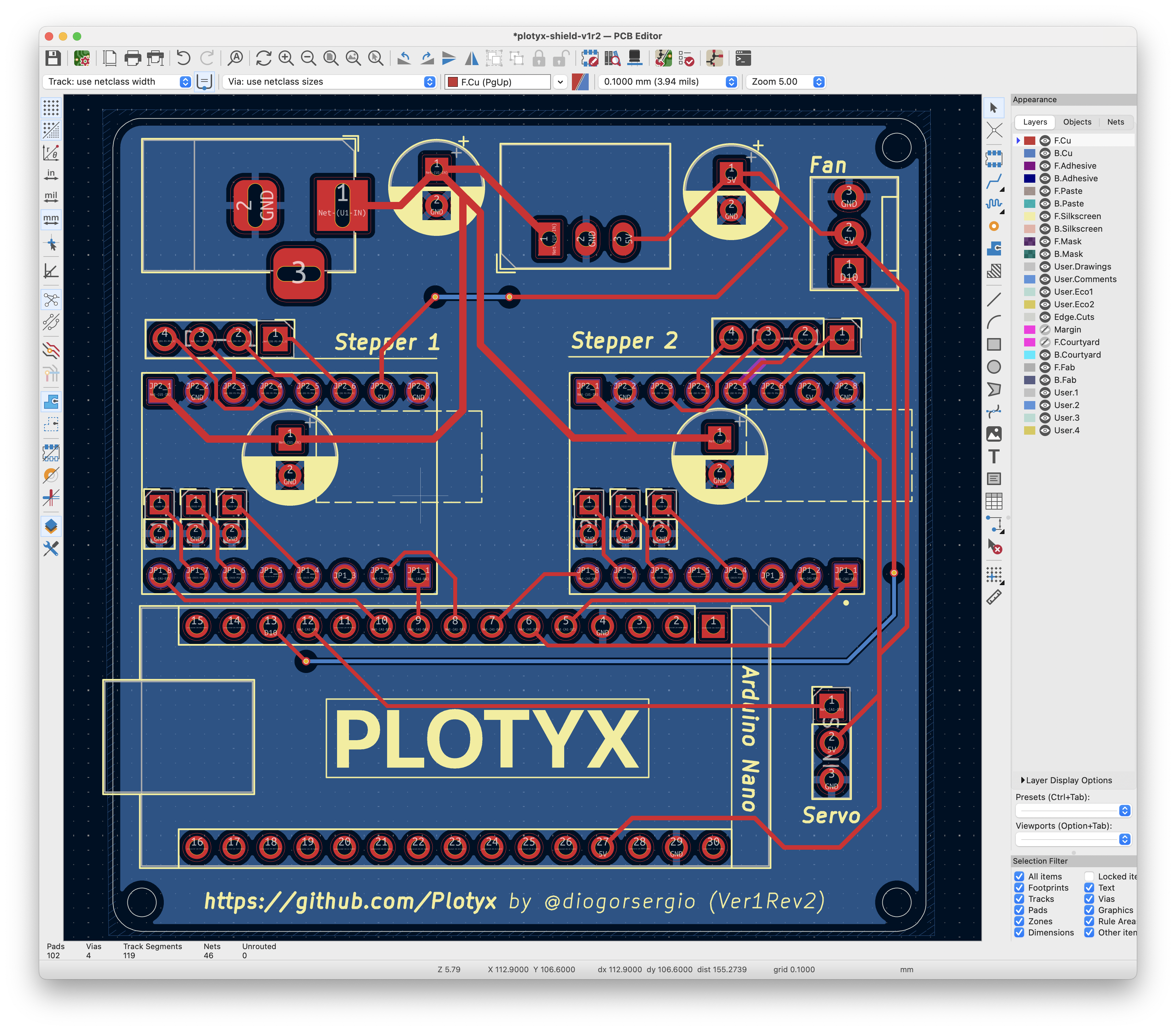Click the Zoom In icon
The image size is (1176, 1031).
[286, 58]
